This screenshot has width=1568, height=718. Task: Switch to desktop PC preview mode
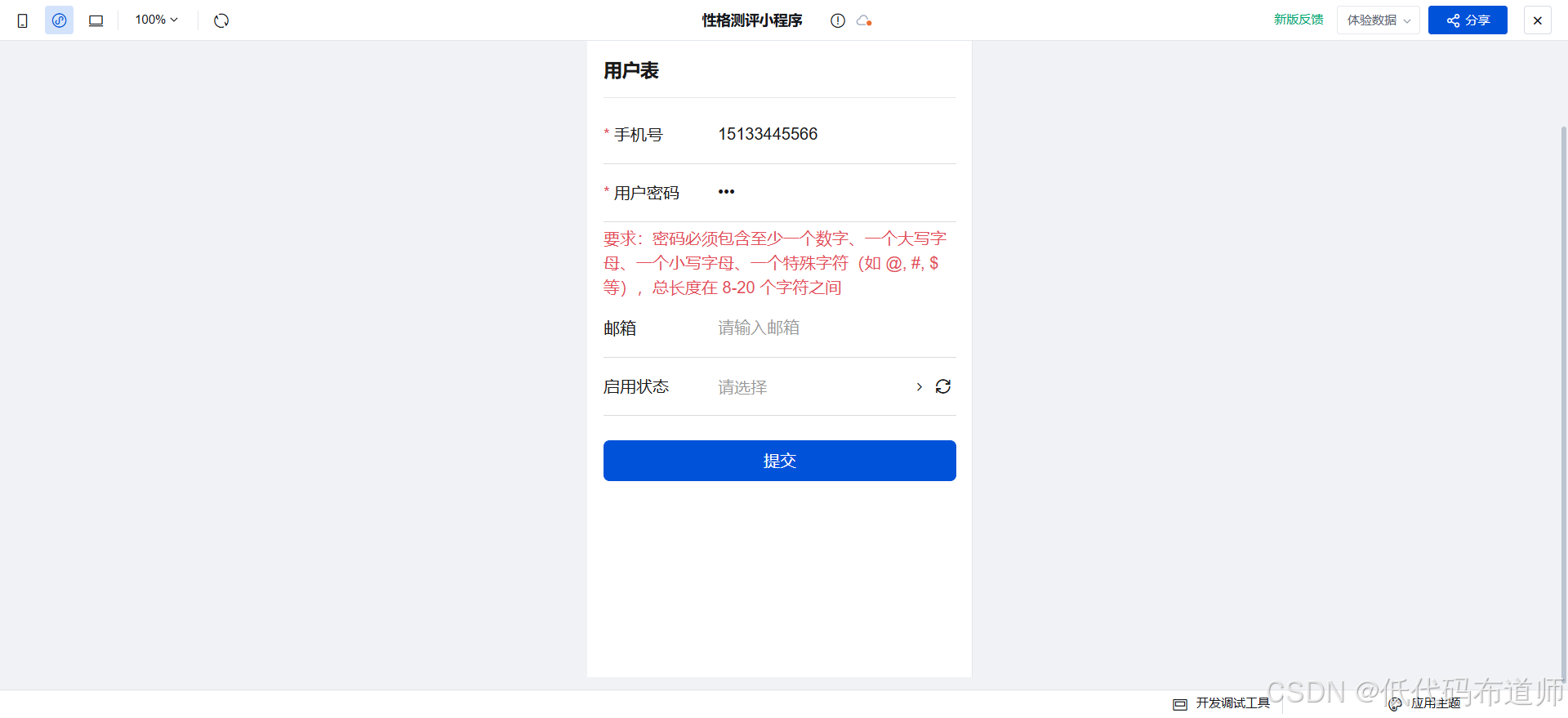(x=96, y=20)
